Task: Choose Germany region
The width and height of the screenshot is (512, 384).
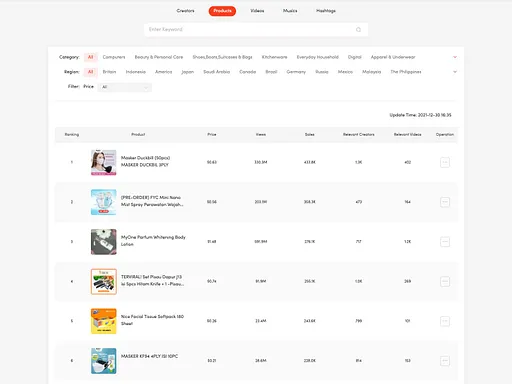Action: click(x=296, y=72)
